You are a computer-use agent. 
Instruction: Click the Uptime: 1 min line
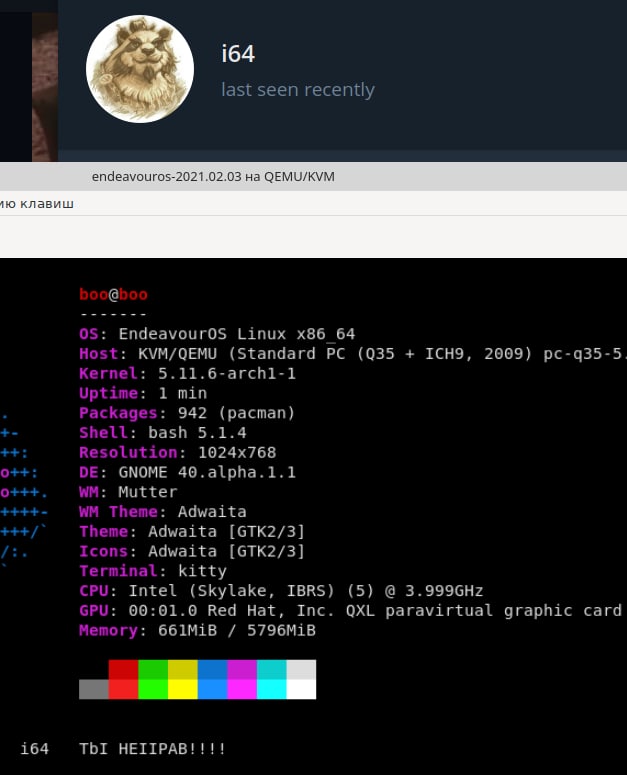tap(143, 393)
